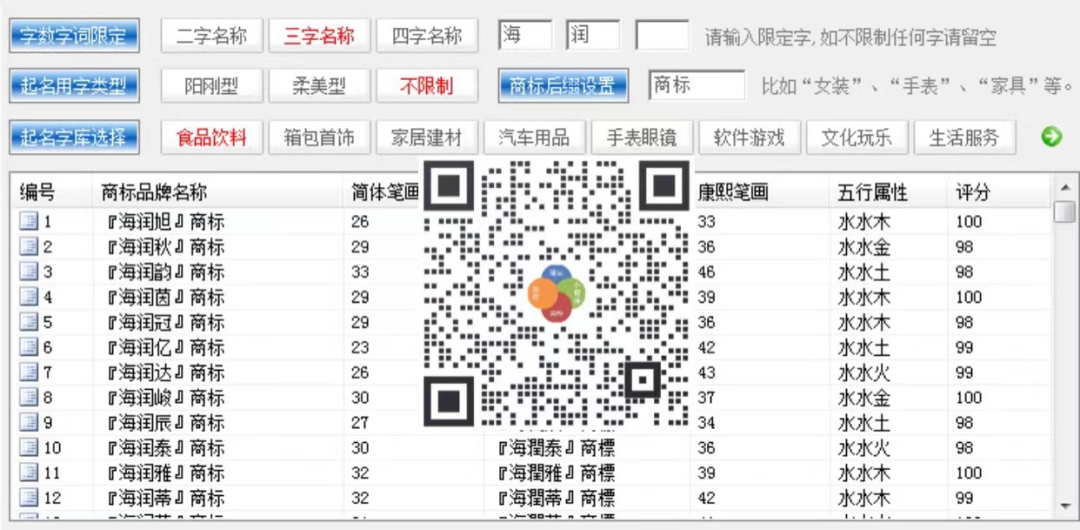Select the 『海润泰』商标 entry

(x=165, y=448)
